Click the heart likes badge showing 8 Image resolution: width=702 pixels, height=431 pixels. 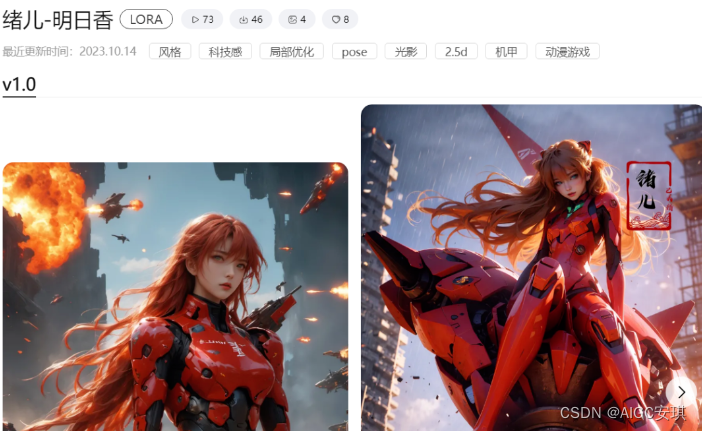coord(340,19)
